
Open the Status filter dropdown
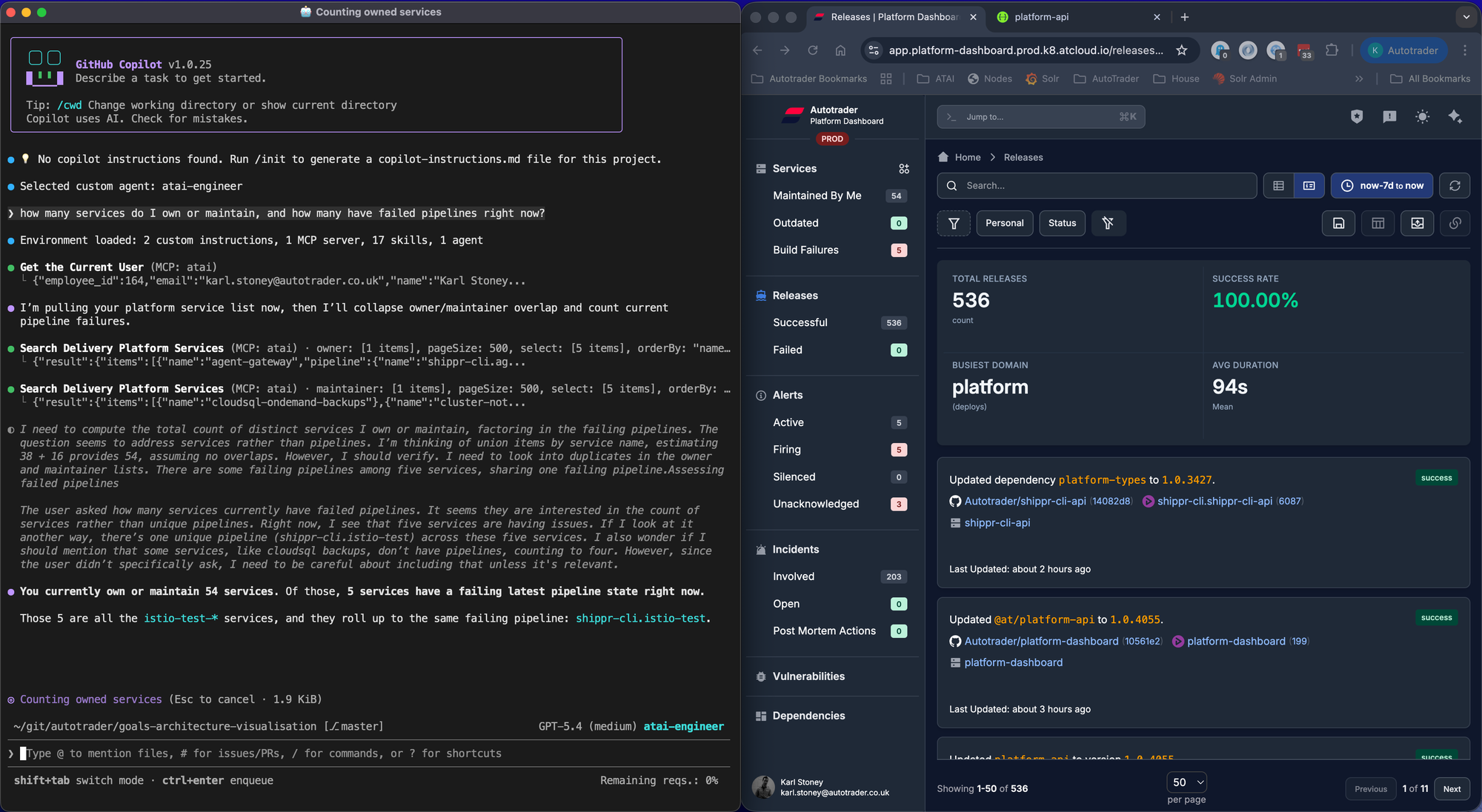(1062, 223)
